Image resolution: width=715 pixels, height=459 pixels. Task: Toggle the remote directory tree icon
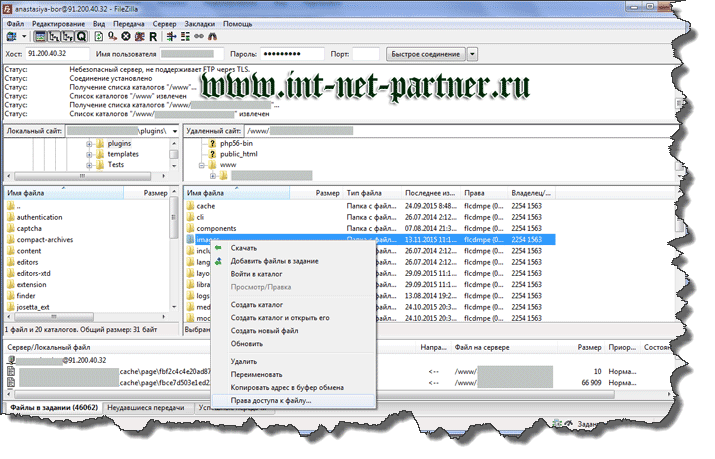click(67, 36)
